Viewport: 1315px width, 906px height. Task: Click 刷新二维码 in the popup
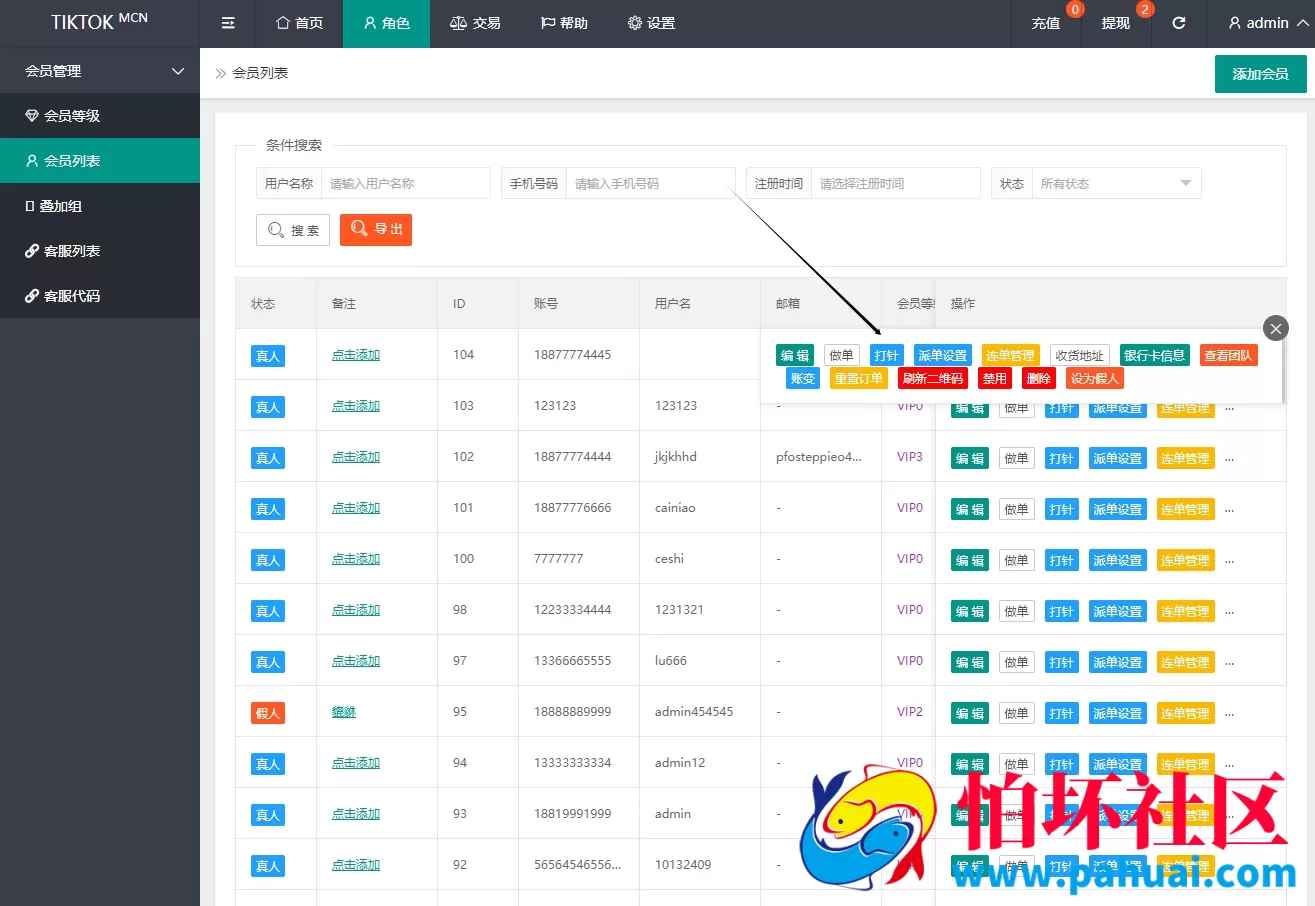[933, 378]
